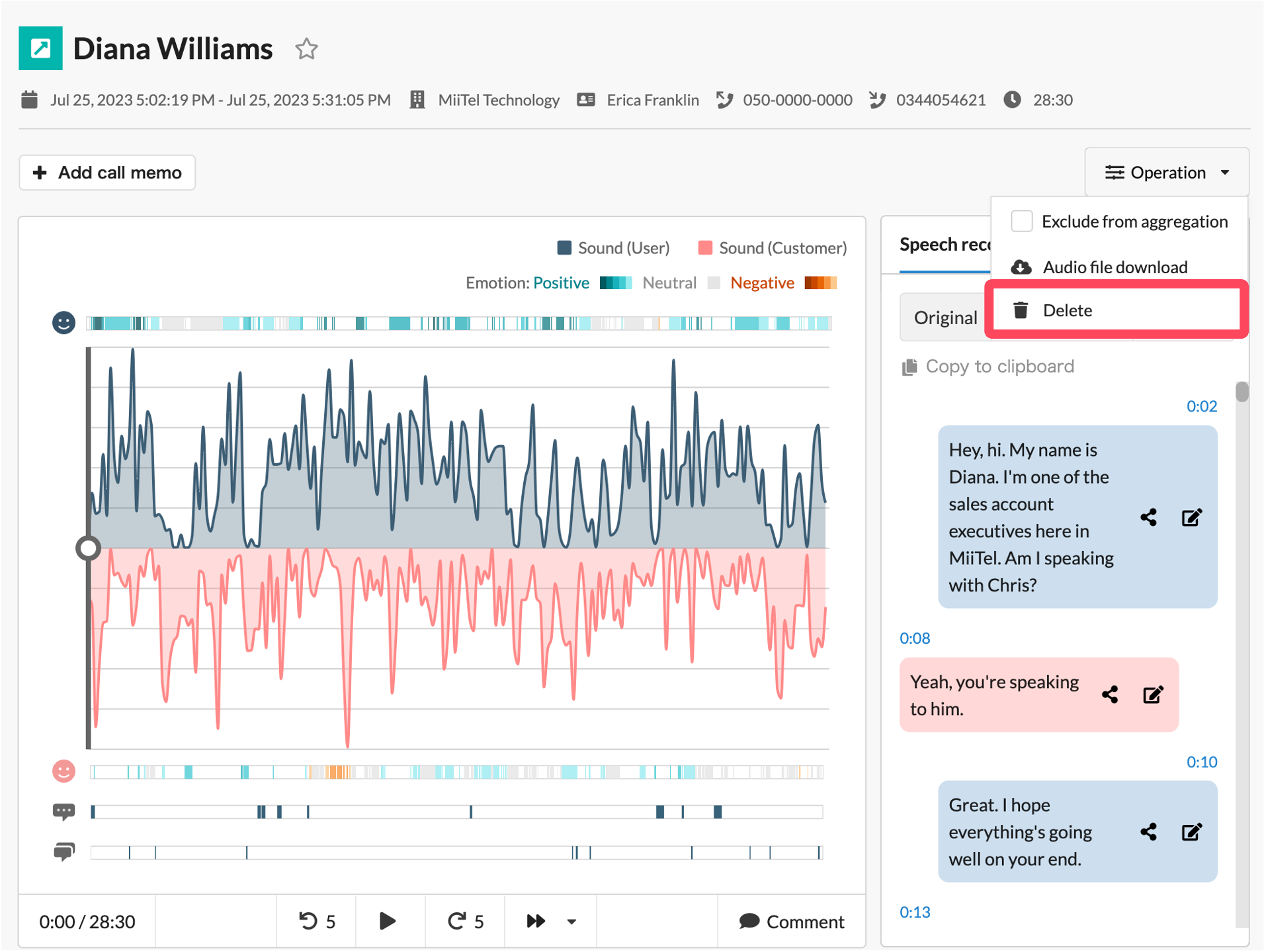1264x952 pixels.
Task: Star Diana Williams as favorite
Action: [x=306, y=48]
